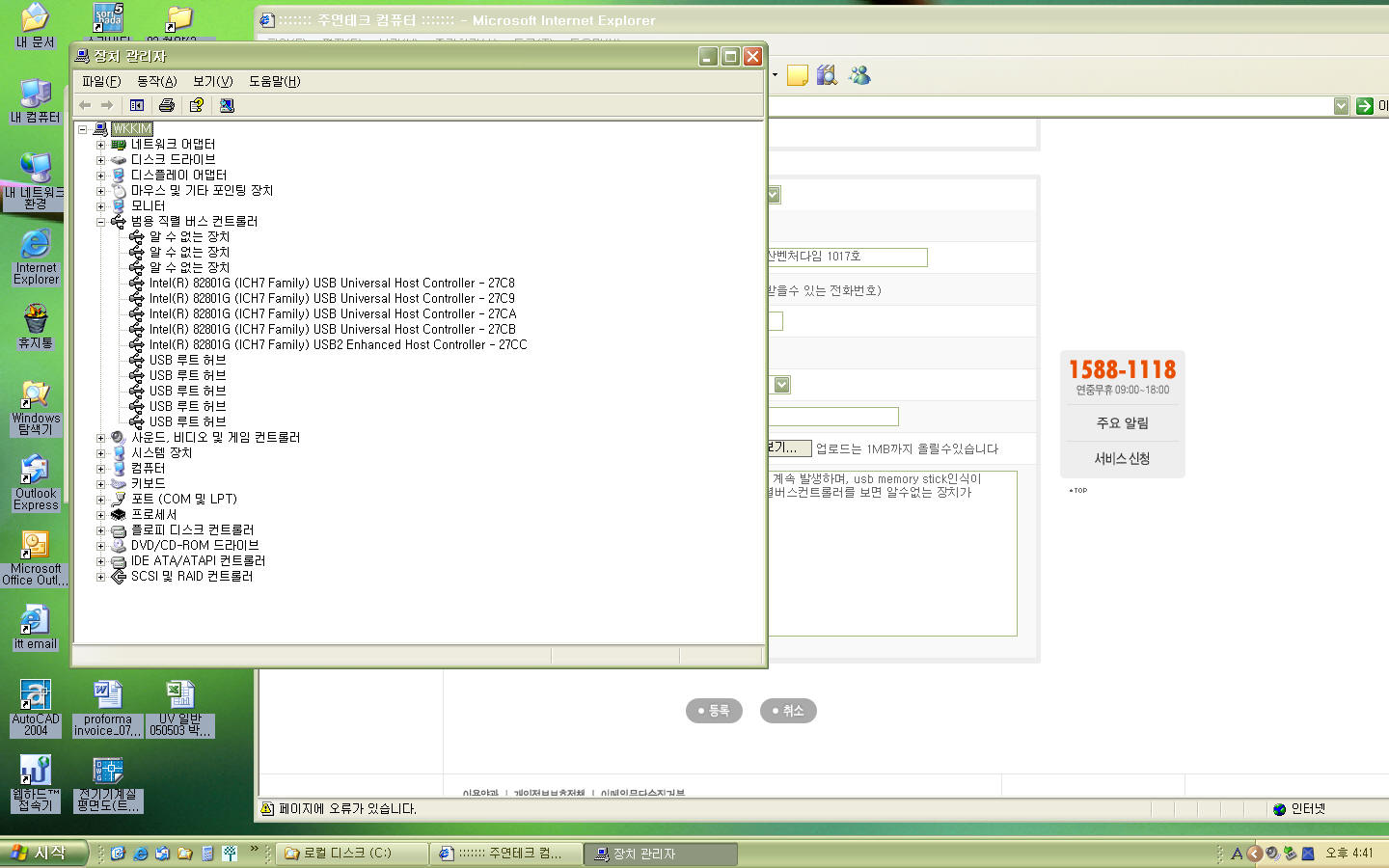This screenshot has height=868, width=1389.
Task: Open the 도움말(H) menu
Action: 274,81
